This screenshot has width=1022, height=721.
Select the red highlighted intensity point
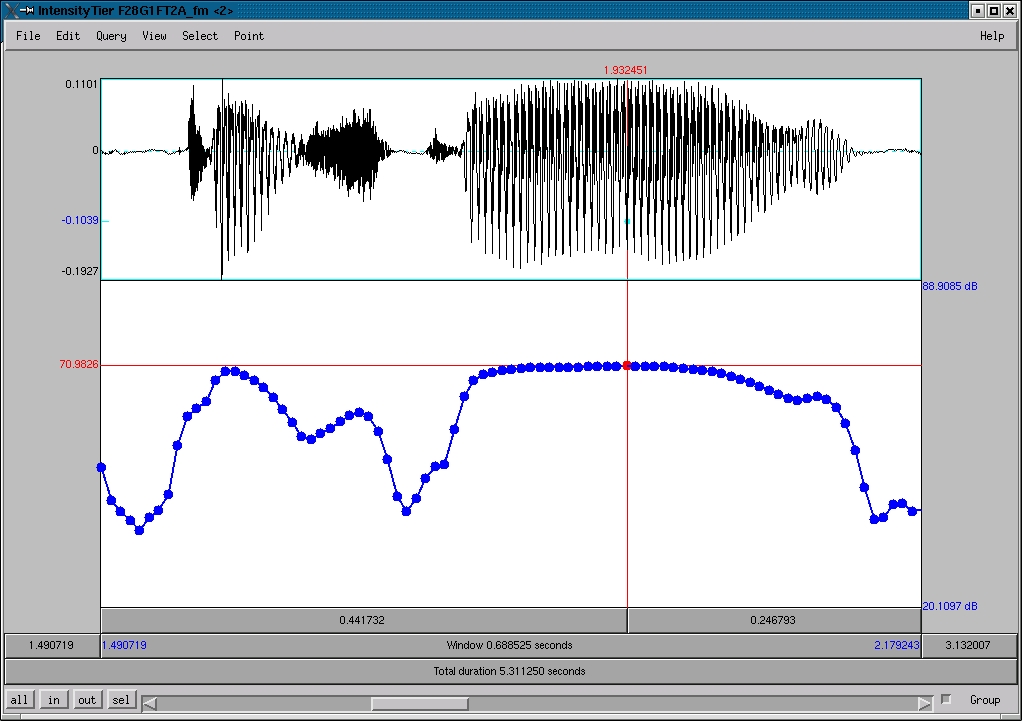pos(627,366)
